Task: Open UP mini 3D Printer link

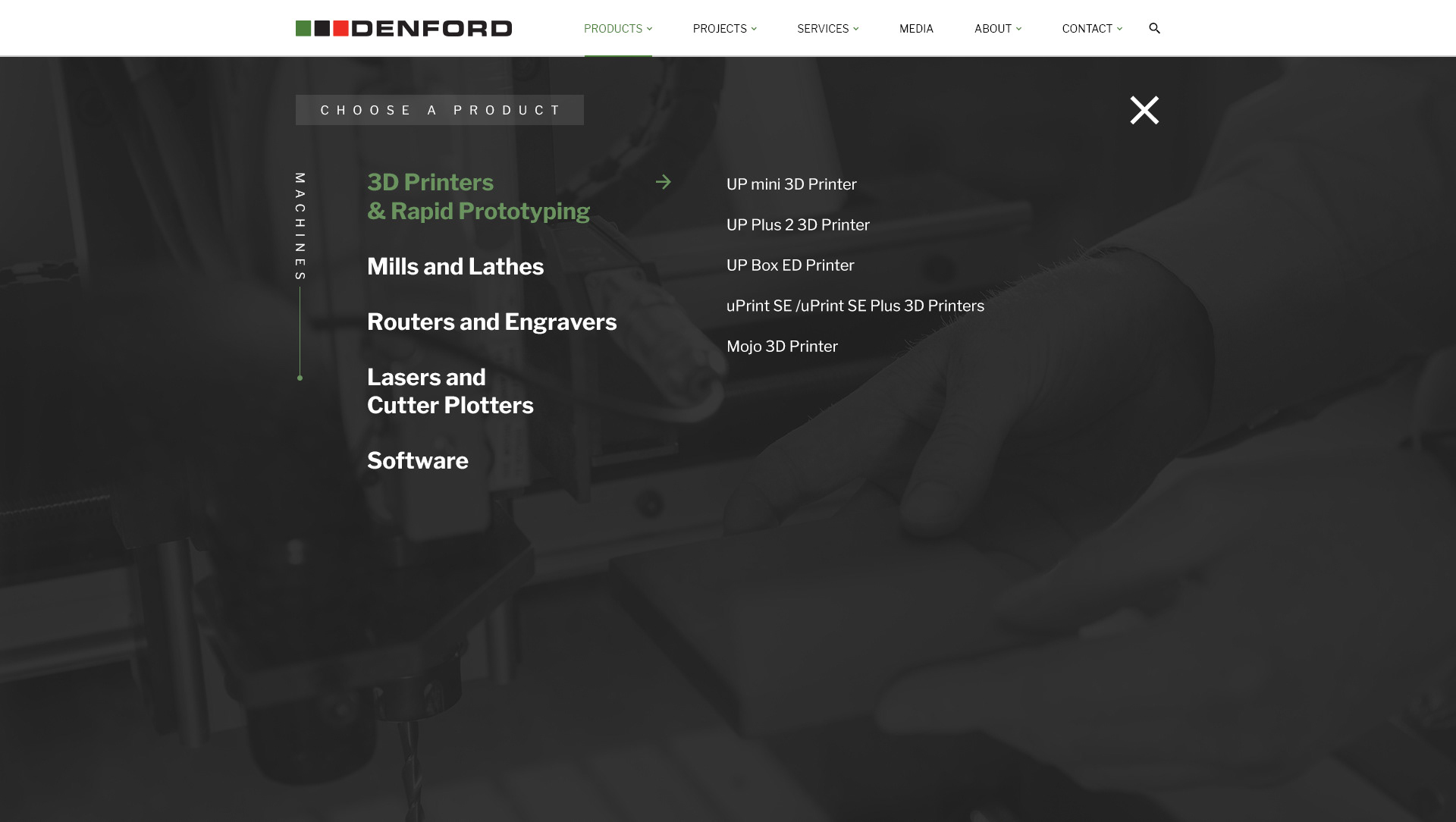Action: click(x=791, y=184)
